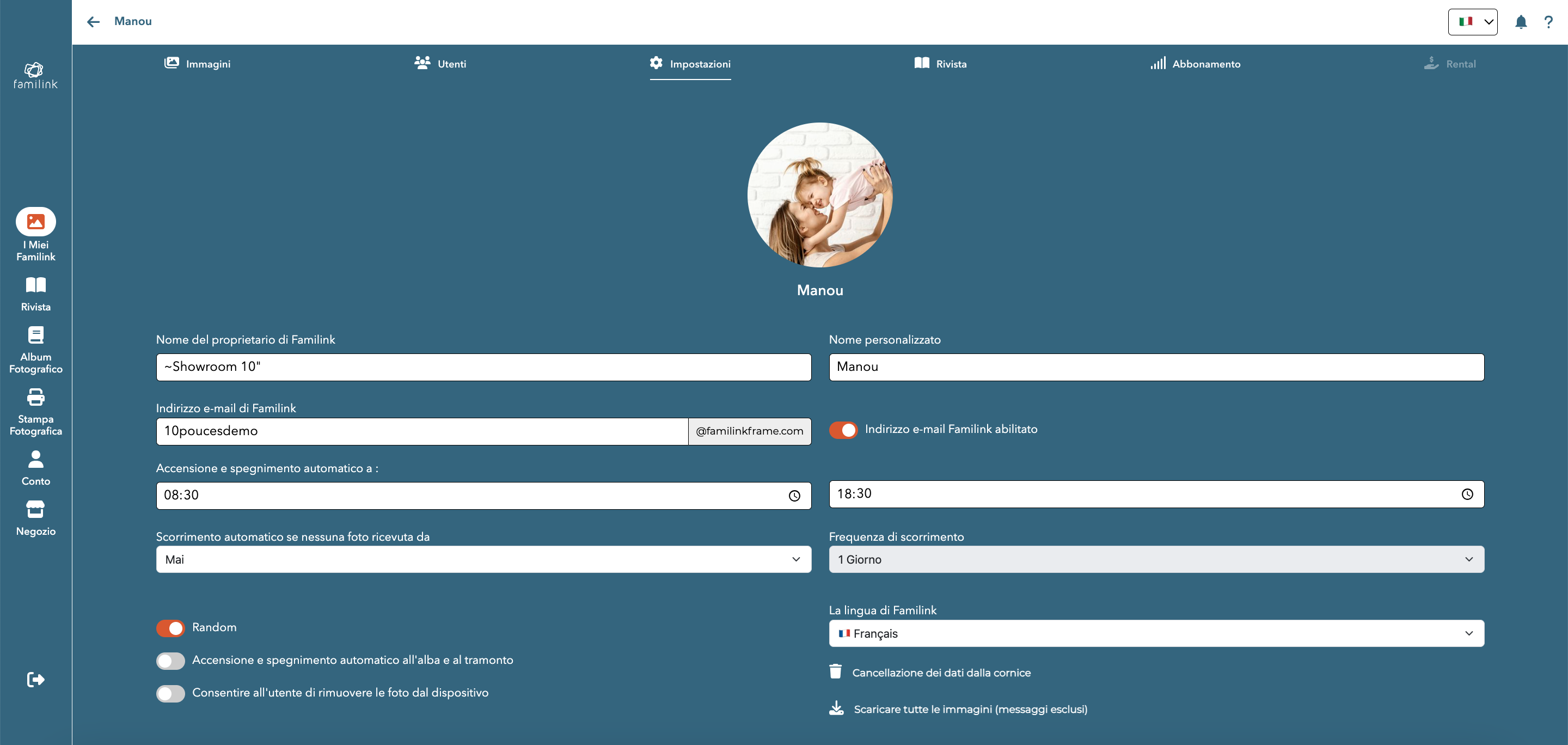
Task: Click the help question mark icon
Action: tap(1548, 22)
